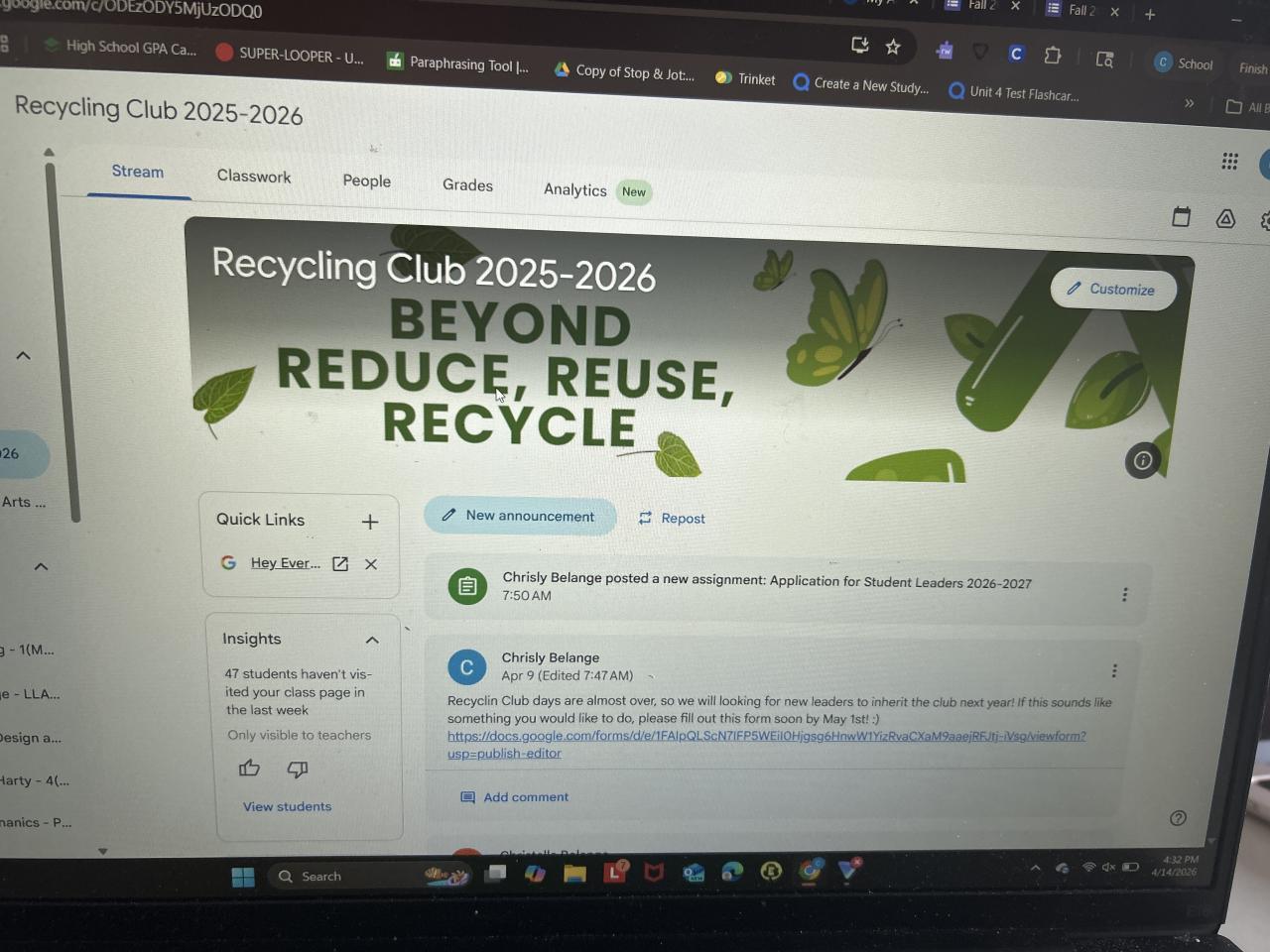Open the shield extension icon in toolbar

(980, 52)
